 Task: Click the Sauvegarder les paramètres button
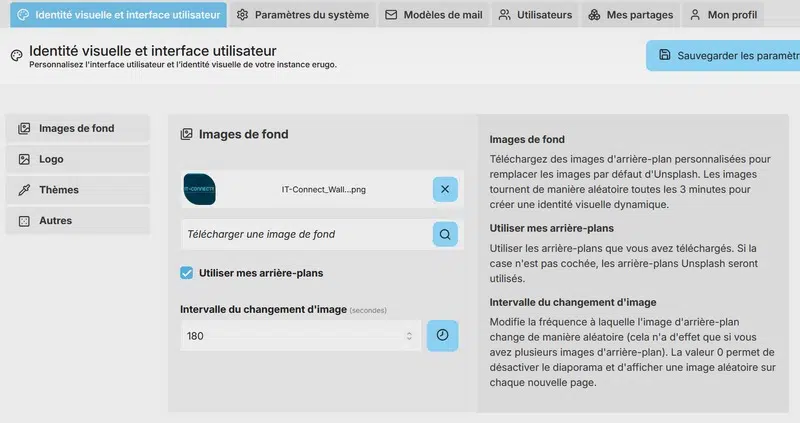pos(722,56)
